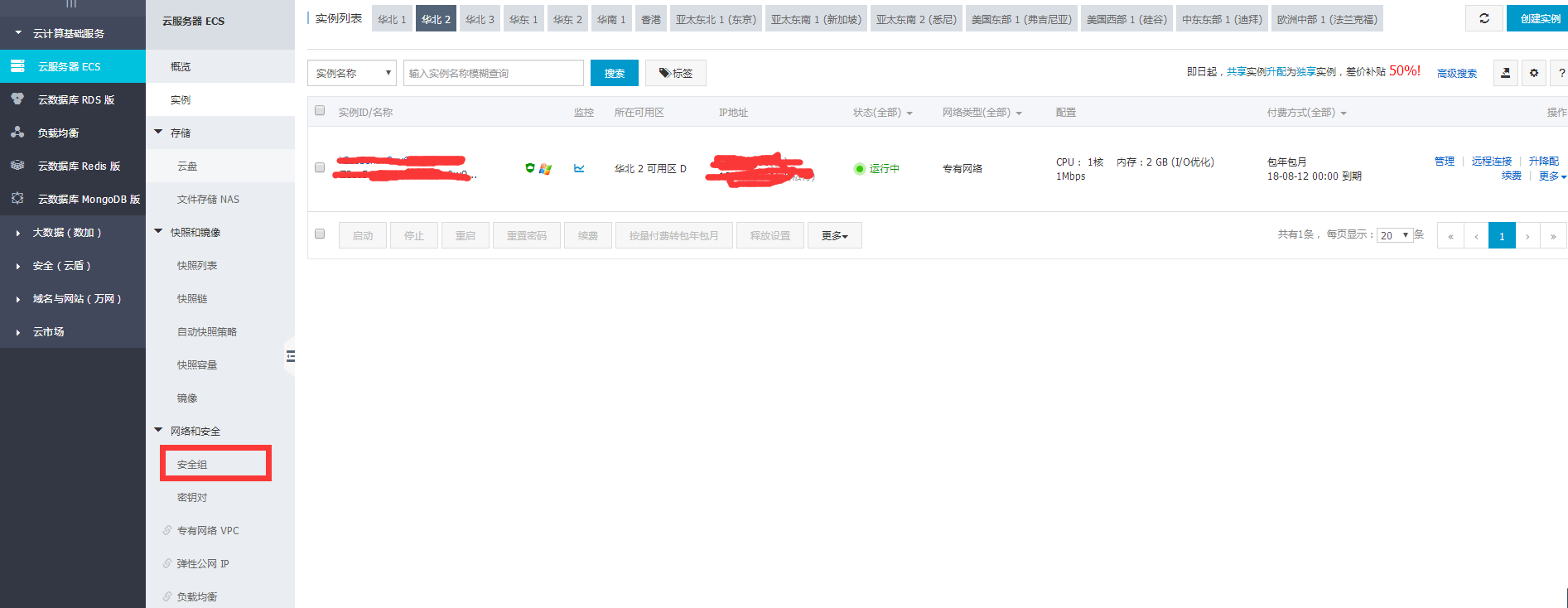Image resolution: width=1568 pixels, height=608 pixels.
Task: Open the 付费方式(全部) filter dropdown
Action: click(1307, 113)
